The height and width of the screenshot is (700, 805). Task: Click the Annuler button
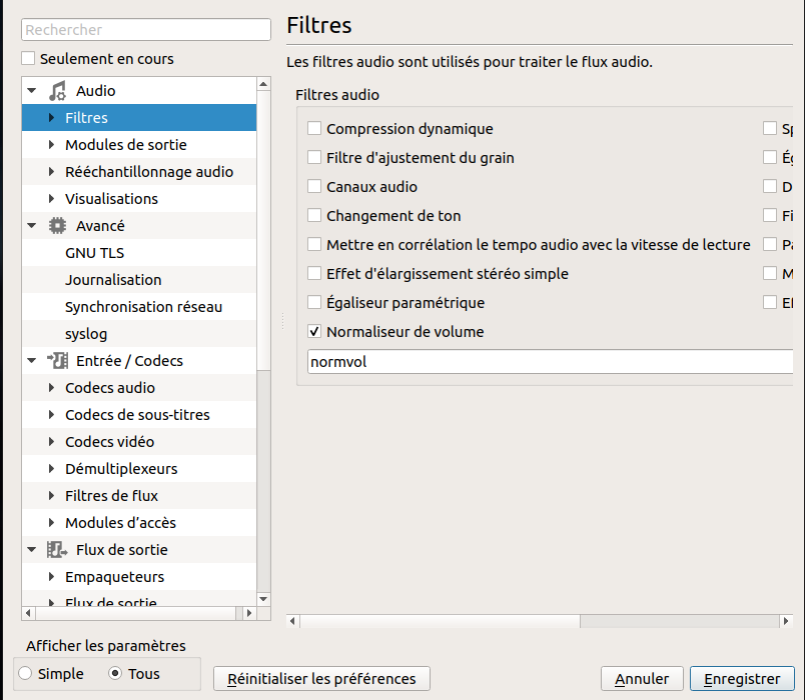(x=642, y=678)
